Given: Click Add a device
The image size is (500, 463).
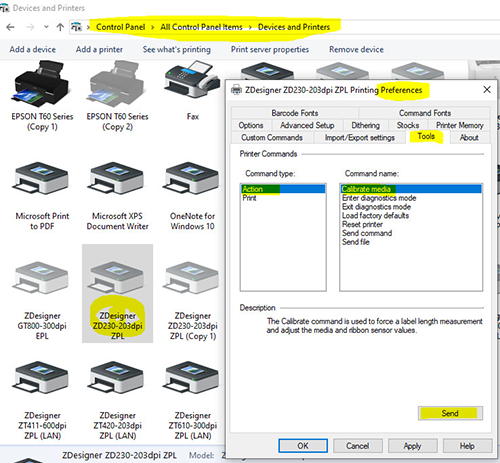Looking at the screenshot, I should (x=32, y=49).
